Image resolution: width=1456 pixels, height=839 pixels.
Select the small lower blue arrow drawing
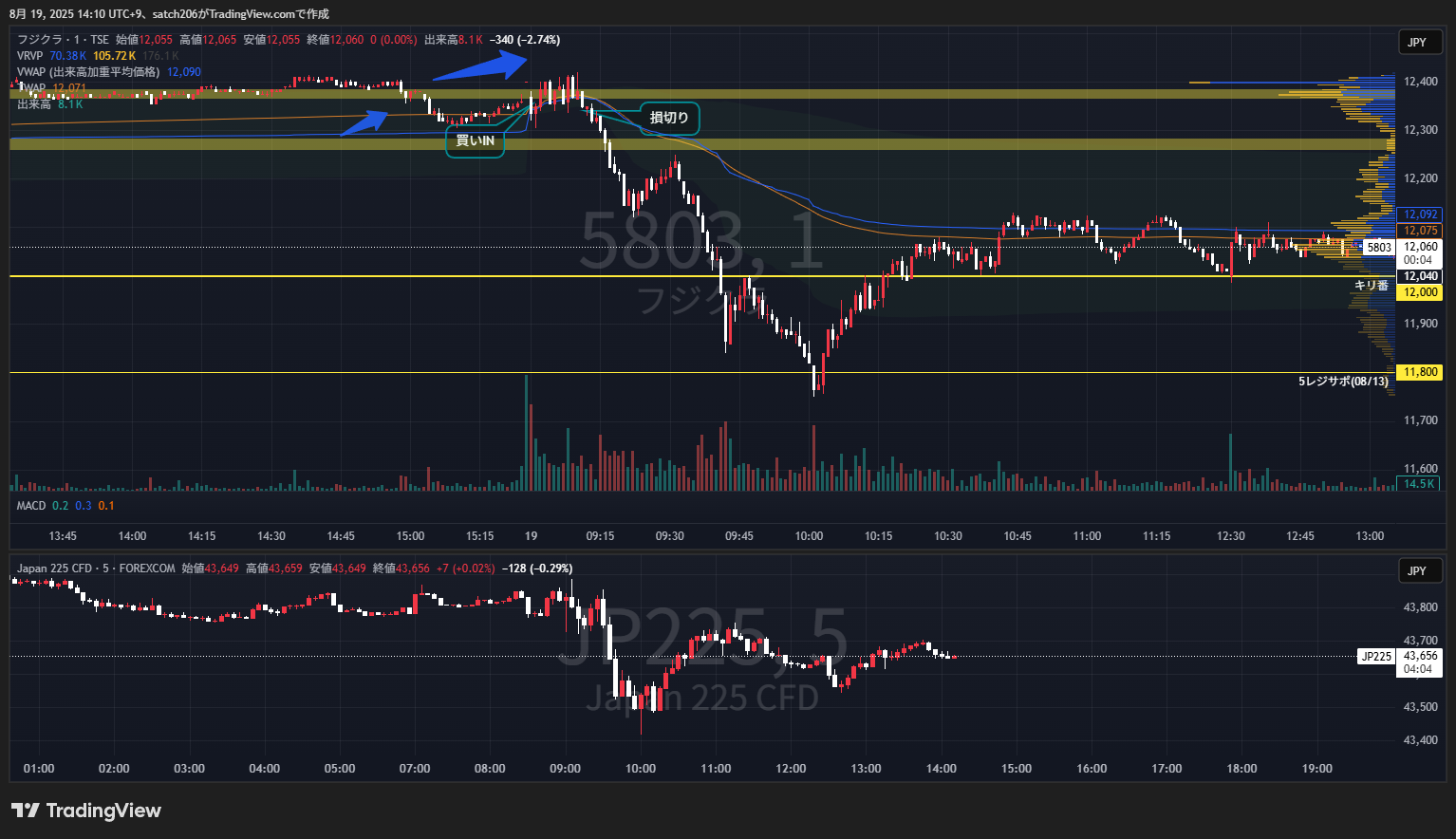click(x=364, y=123)
